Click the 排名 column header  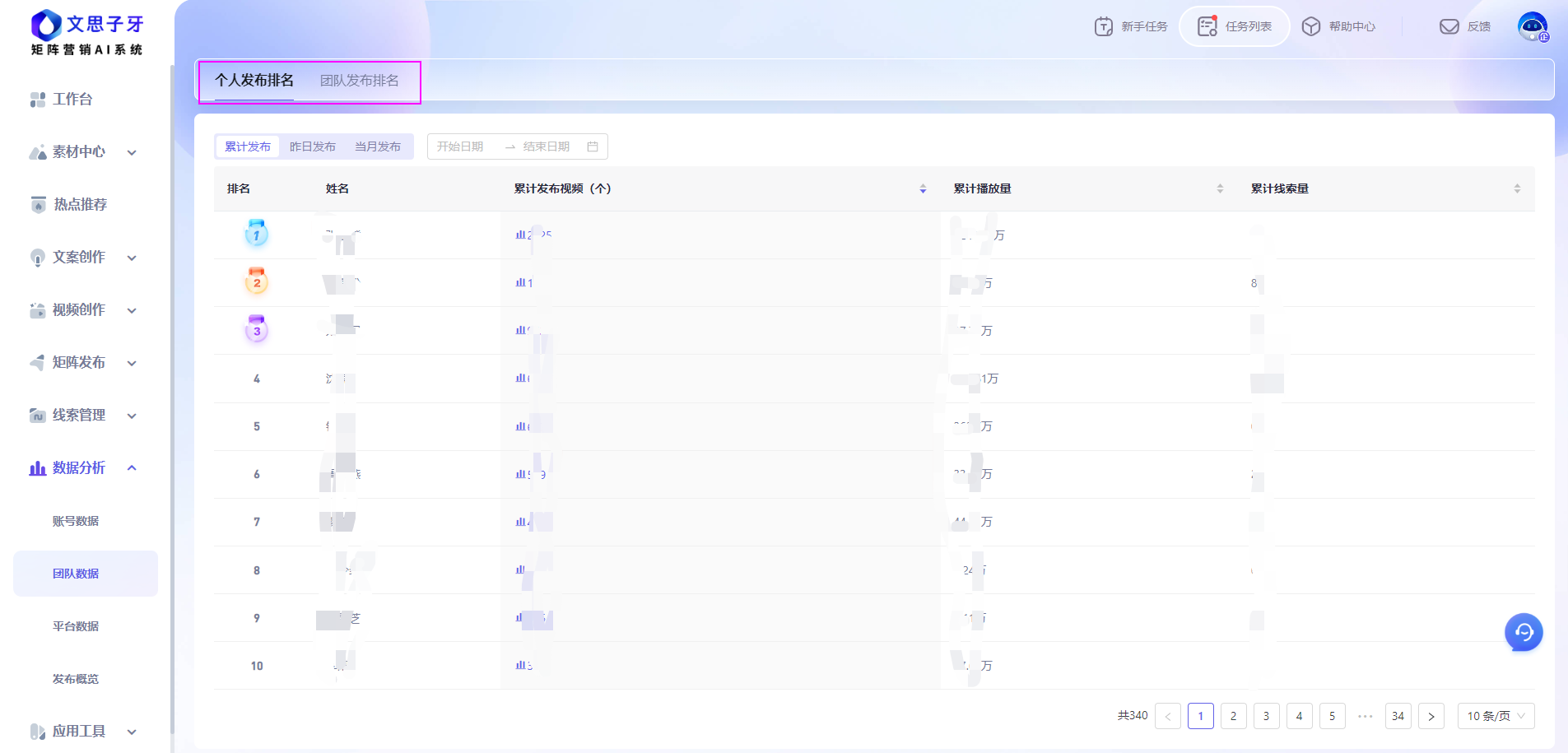pos(239,189)
